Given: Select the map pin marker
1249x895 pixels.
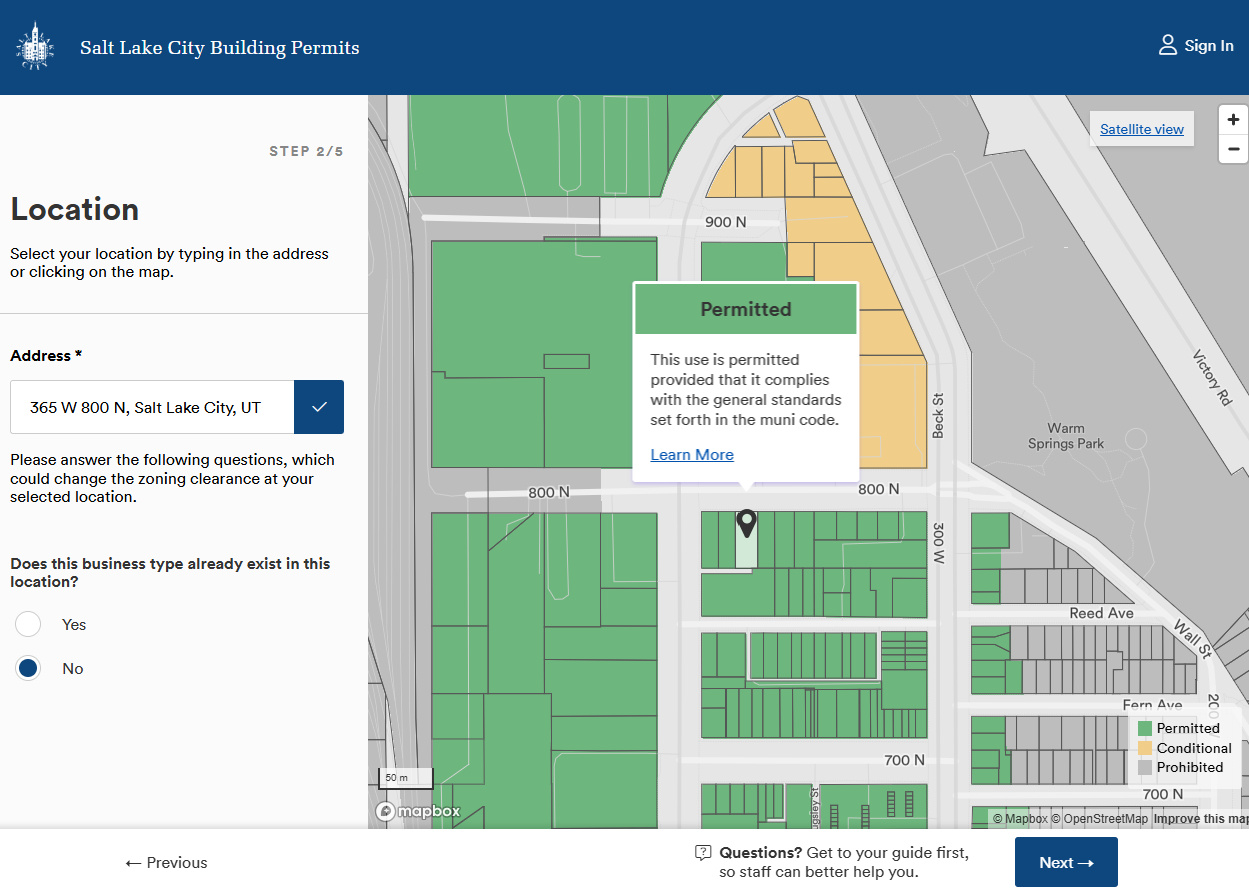Looking at the screenshot, I should pos(746,521).
